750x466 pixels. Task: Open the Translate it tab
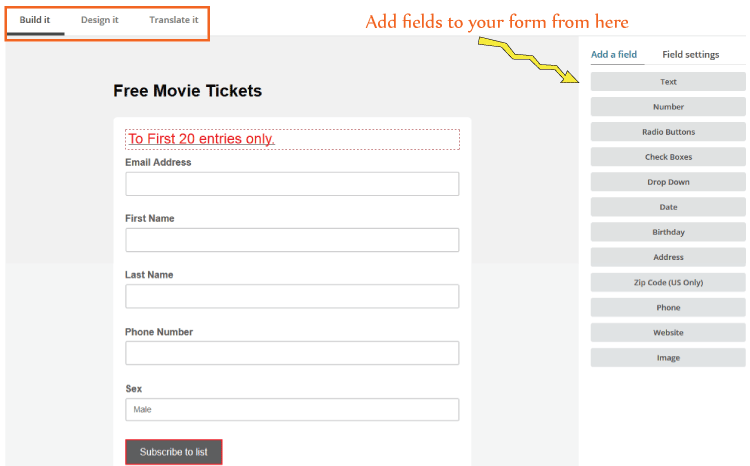pos(174,20)
